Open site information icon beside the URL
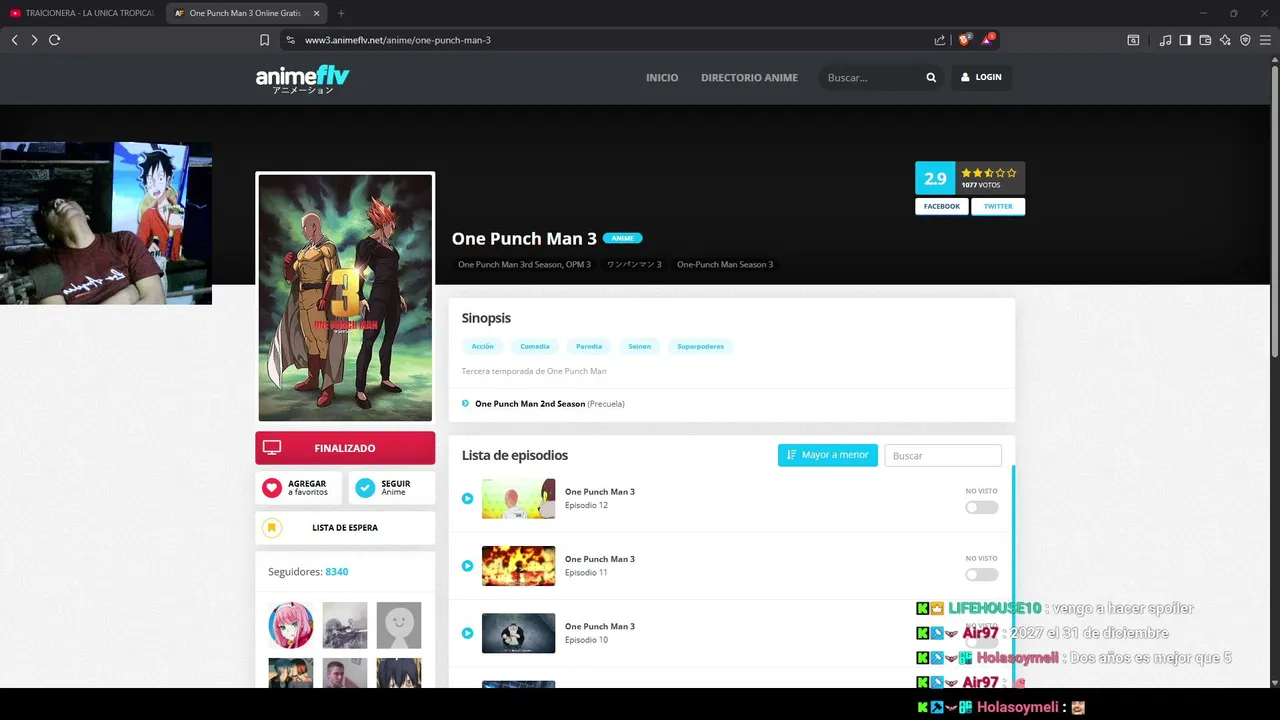 click(x=290, y=40)
